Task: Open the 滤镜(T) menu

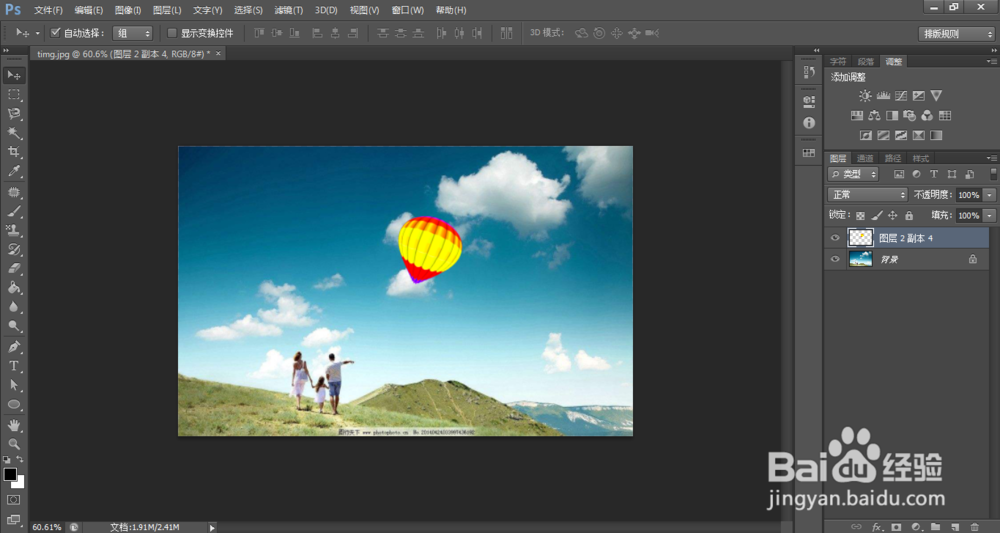Action: (289, 10)
